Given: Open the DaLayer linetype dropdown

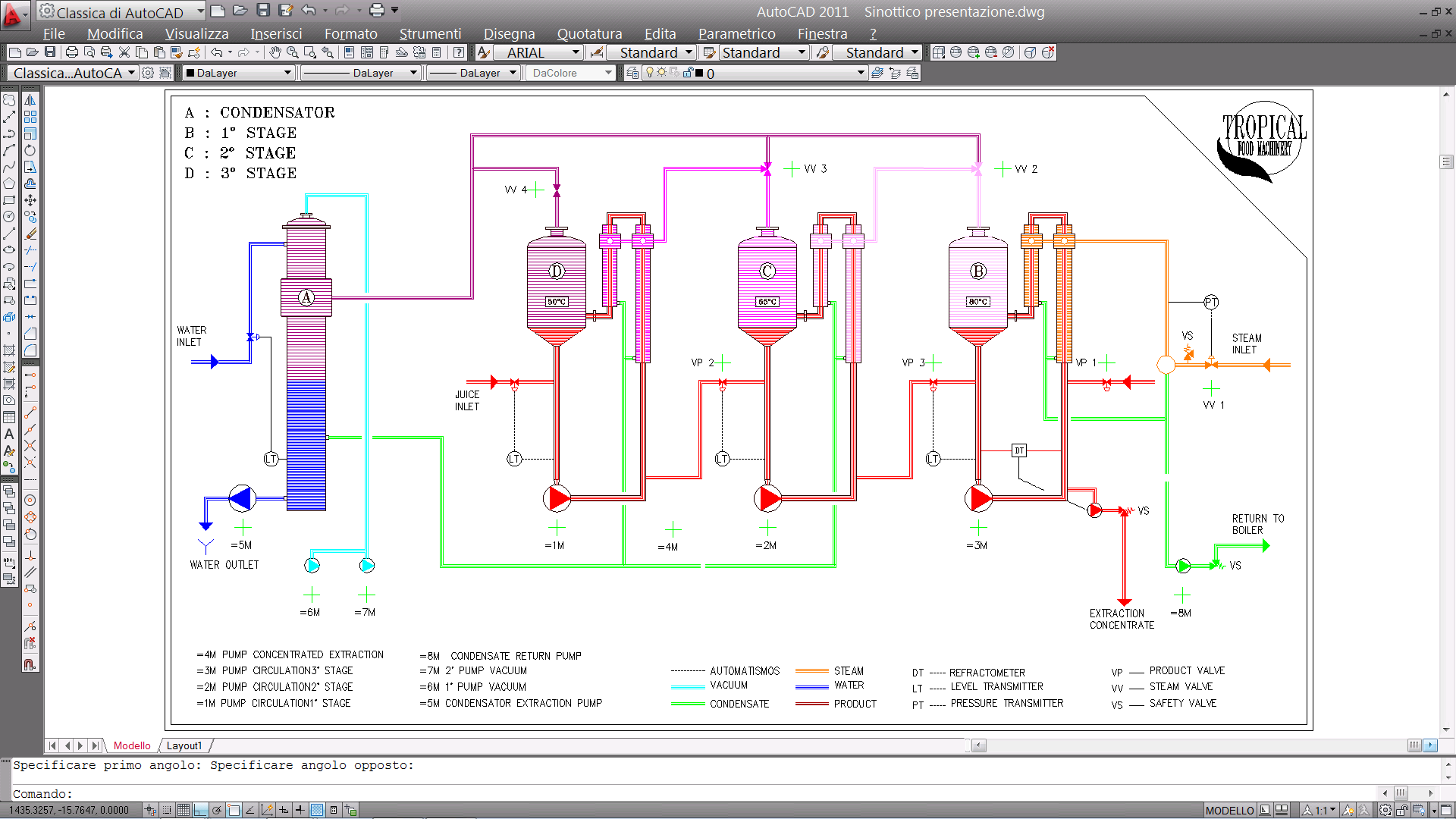Looking at the screenshot, I should click(x=360, y=73).
